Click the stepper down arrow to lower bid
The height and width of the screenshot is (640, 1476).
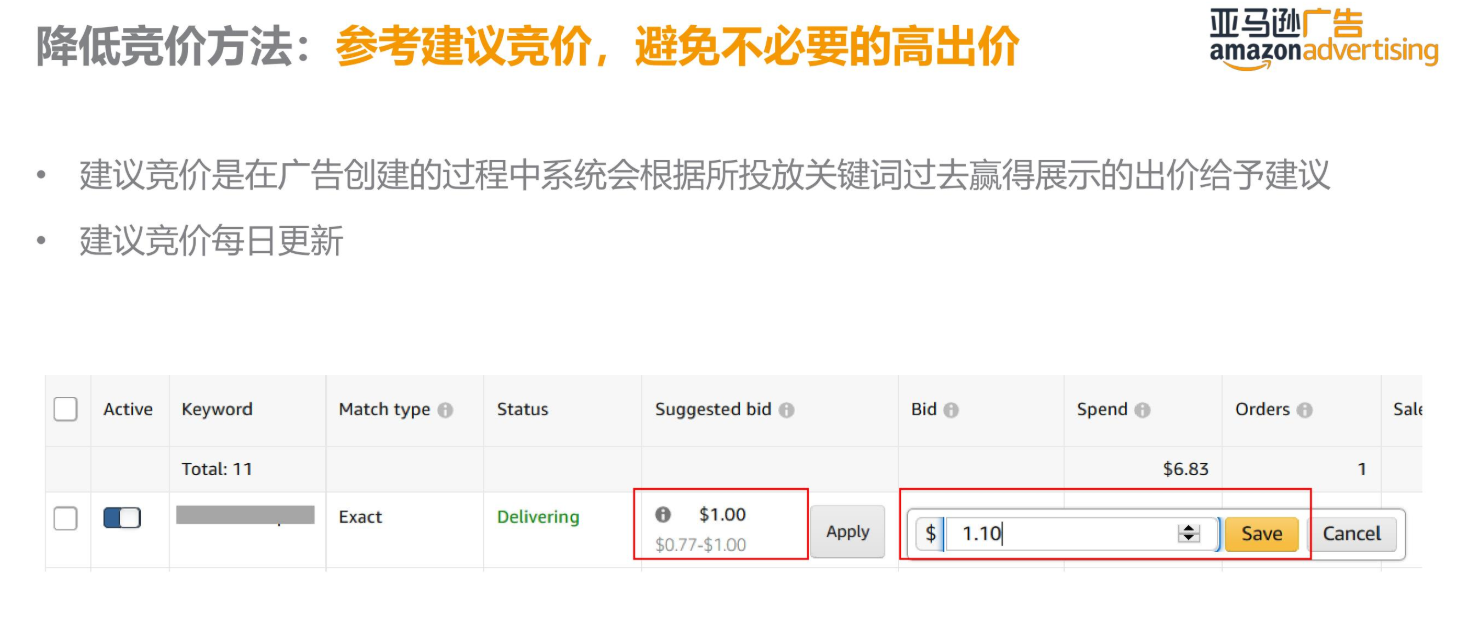point(1189,538)
